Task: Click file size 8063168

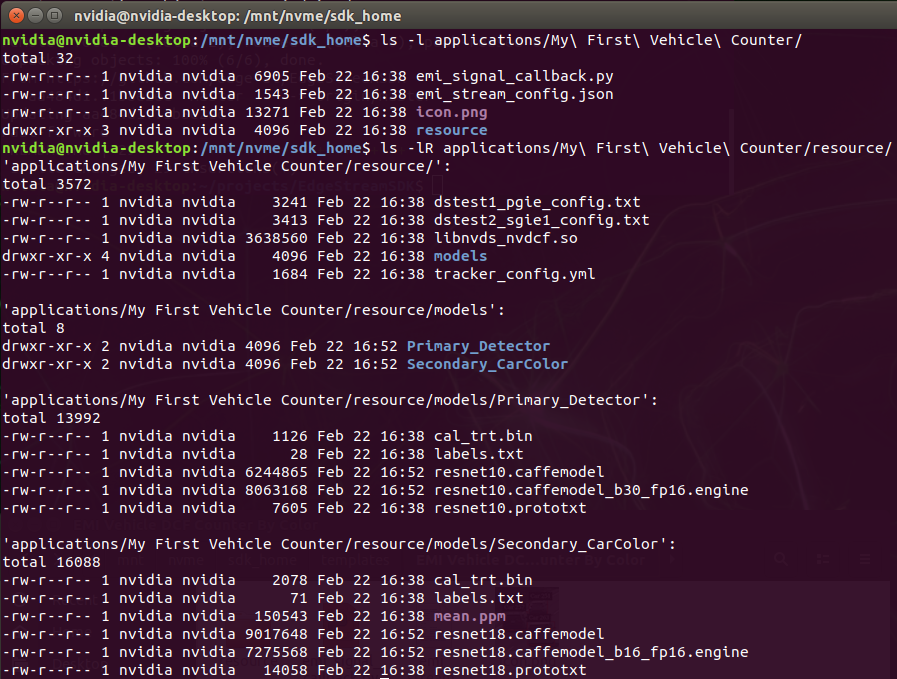Action: pos(276,490)
